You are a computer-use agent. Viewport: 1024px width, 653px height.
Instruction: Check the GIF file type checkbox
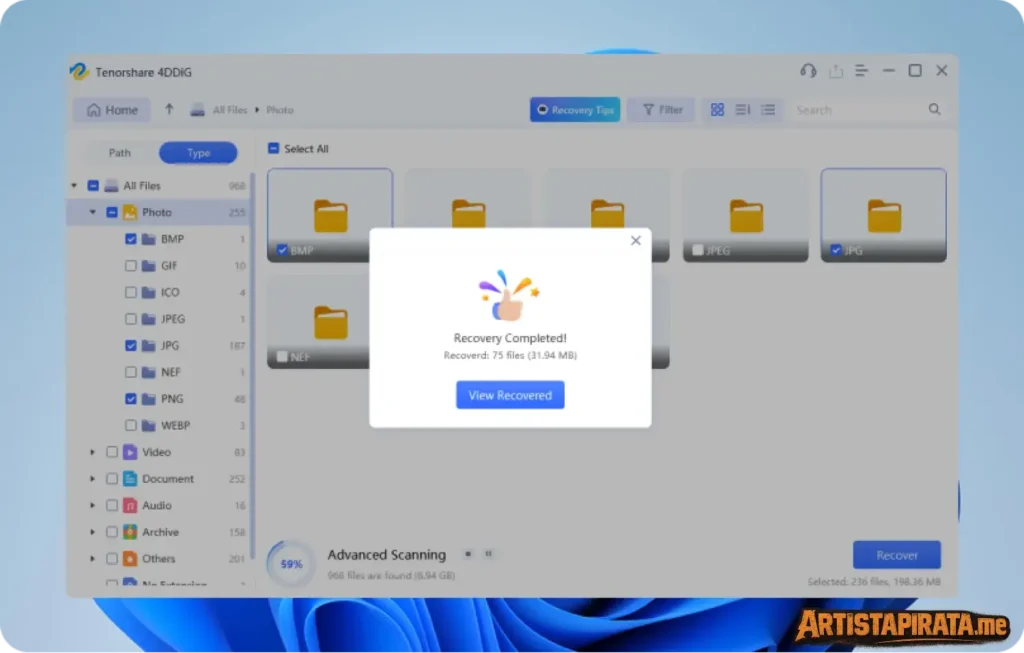(x=131, y=266)
